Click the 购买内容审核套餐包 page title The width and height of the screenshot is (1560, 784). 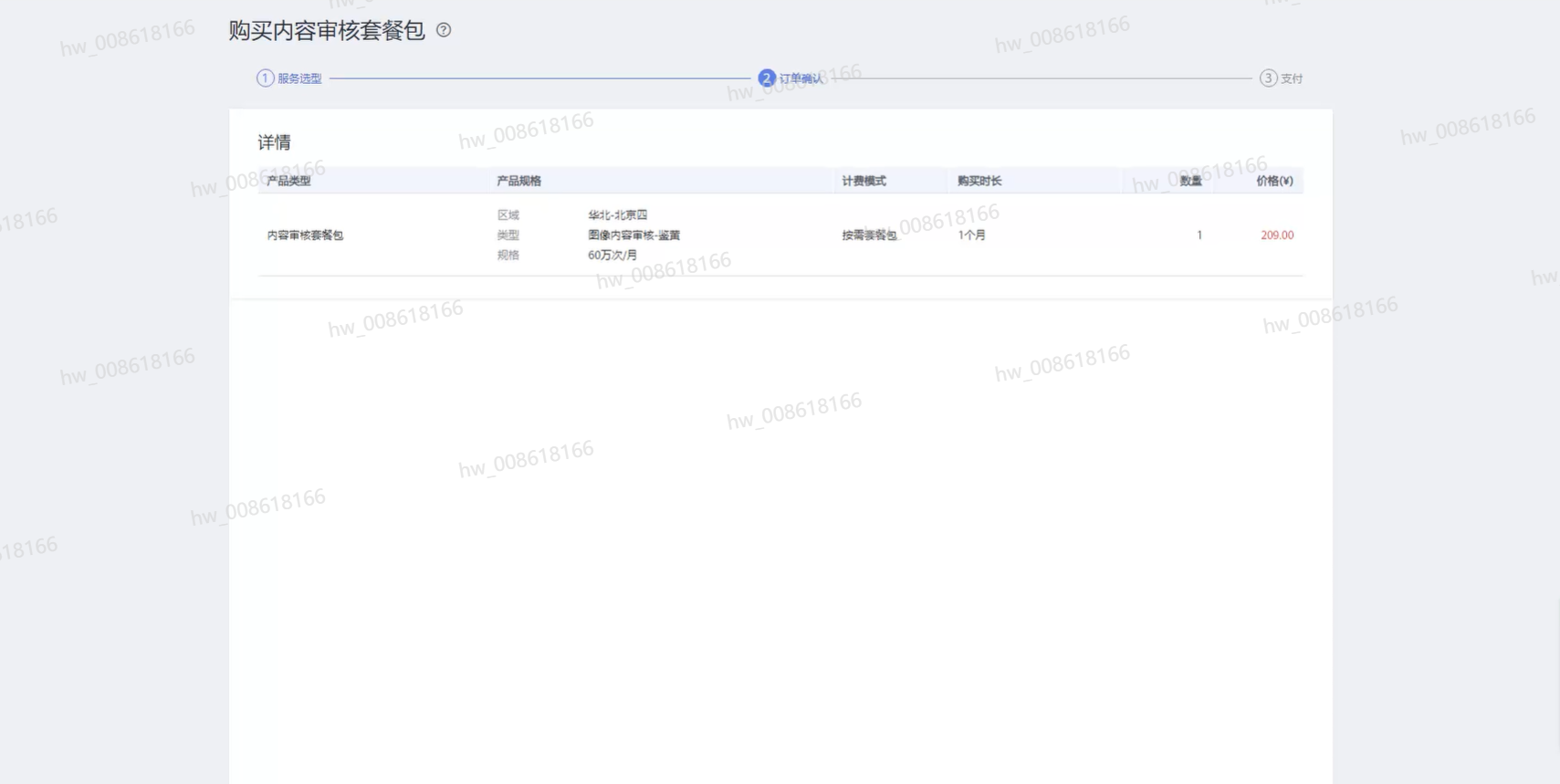[x=327, y=30]
